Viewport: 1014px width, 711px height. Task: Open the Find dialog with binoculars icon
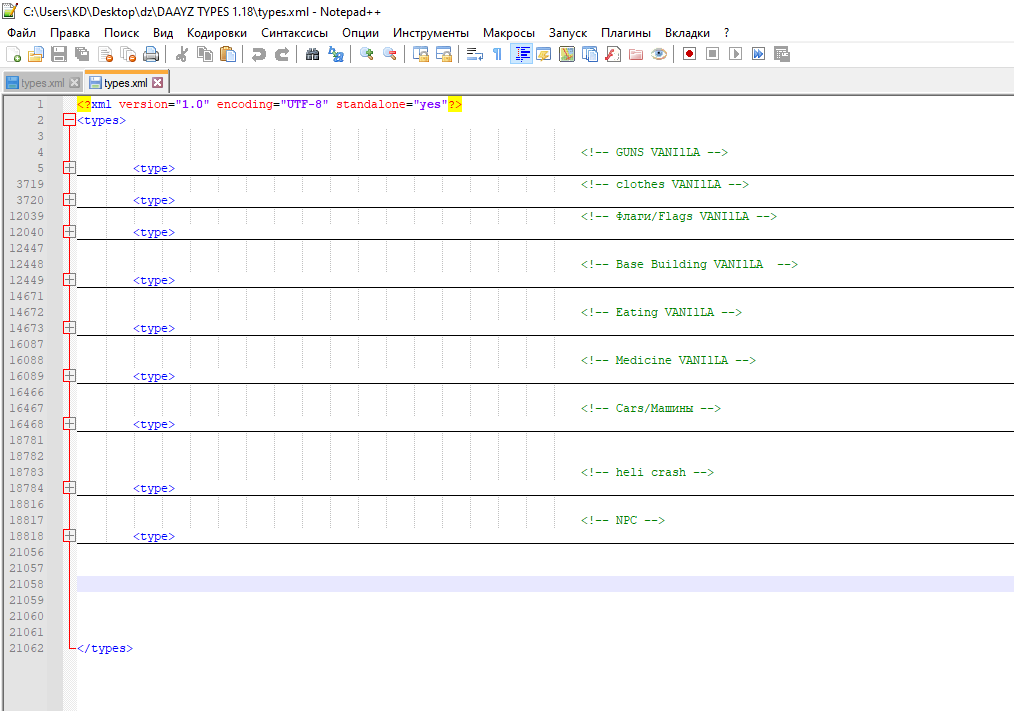click(313, 54)
